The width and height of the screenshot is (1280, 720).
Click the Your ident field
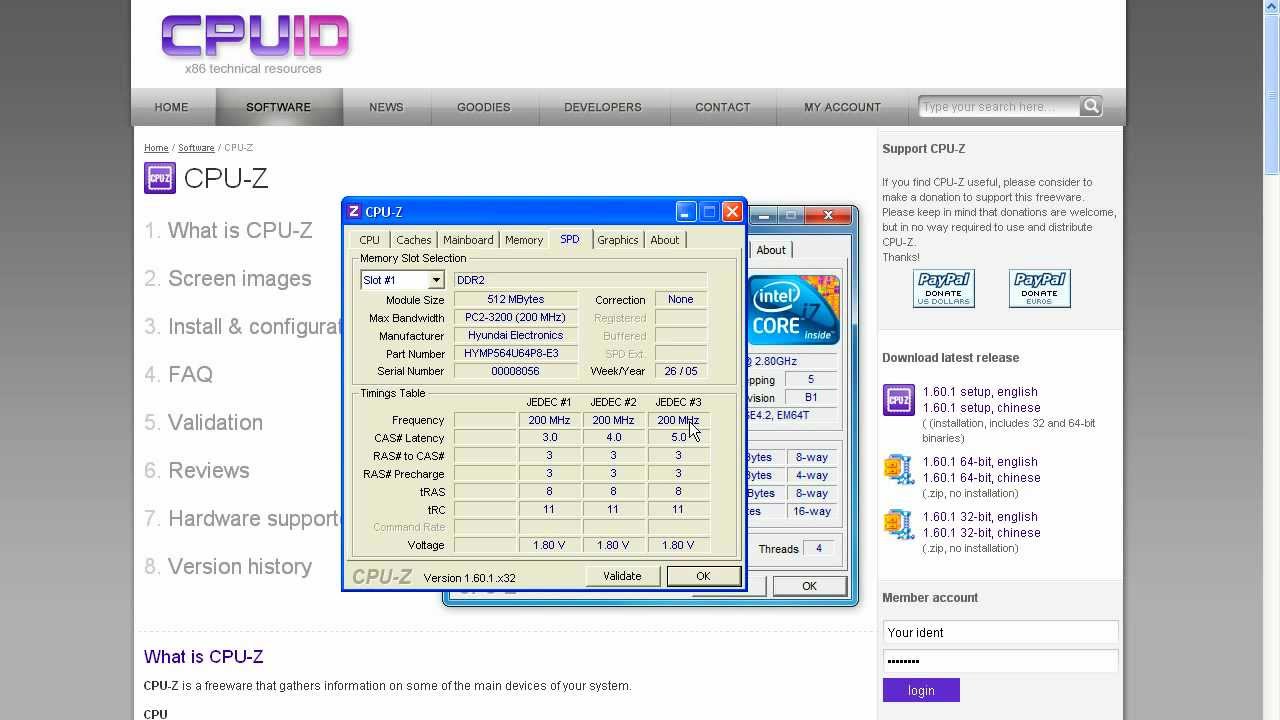(1000, 632)
